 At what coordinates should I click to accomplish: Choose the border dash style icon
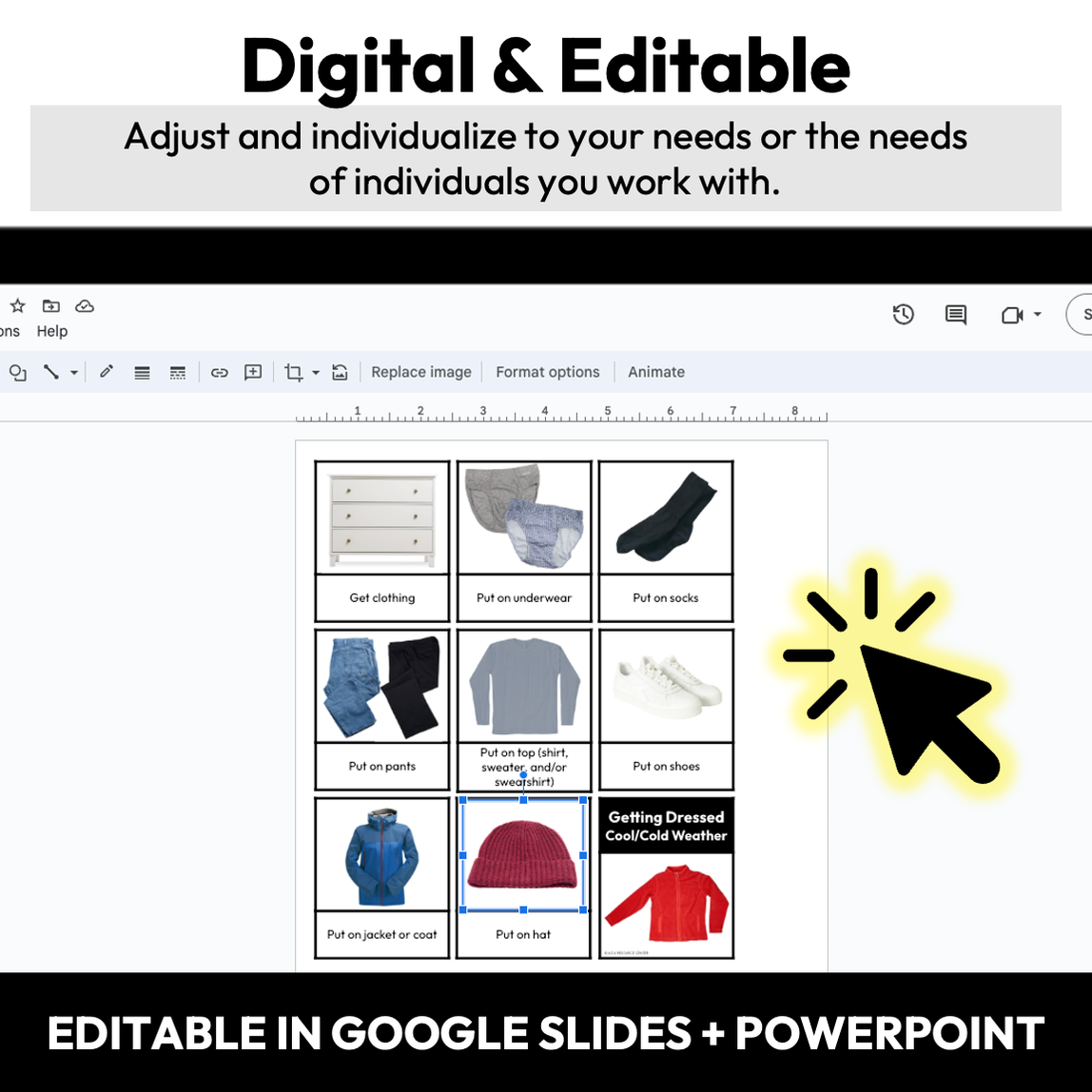click(178, 373)
